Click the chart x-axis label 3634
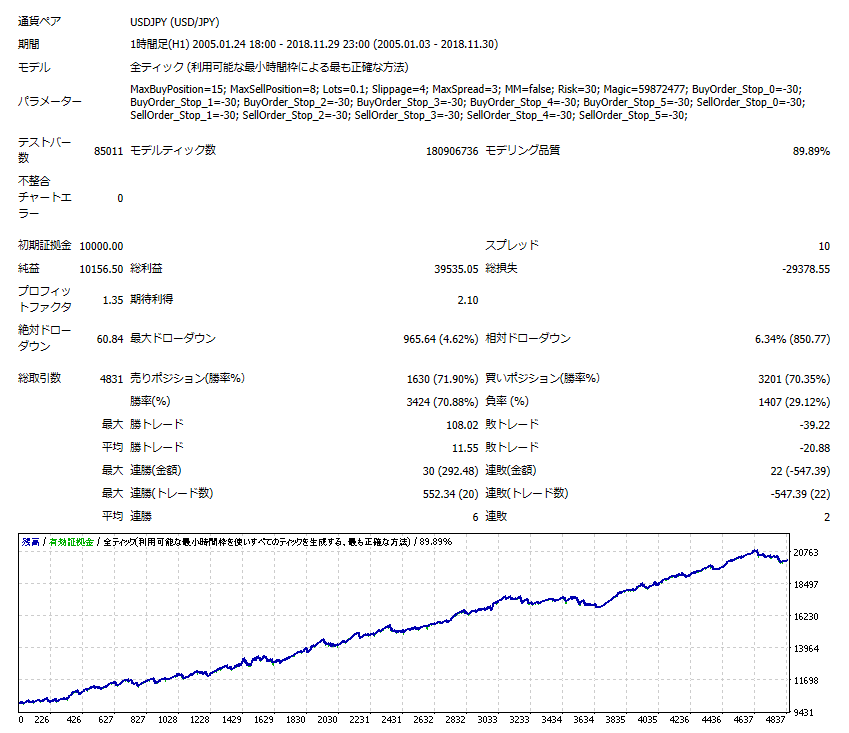This screenshot has height=733, width=849. pos(584,719)
